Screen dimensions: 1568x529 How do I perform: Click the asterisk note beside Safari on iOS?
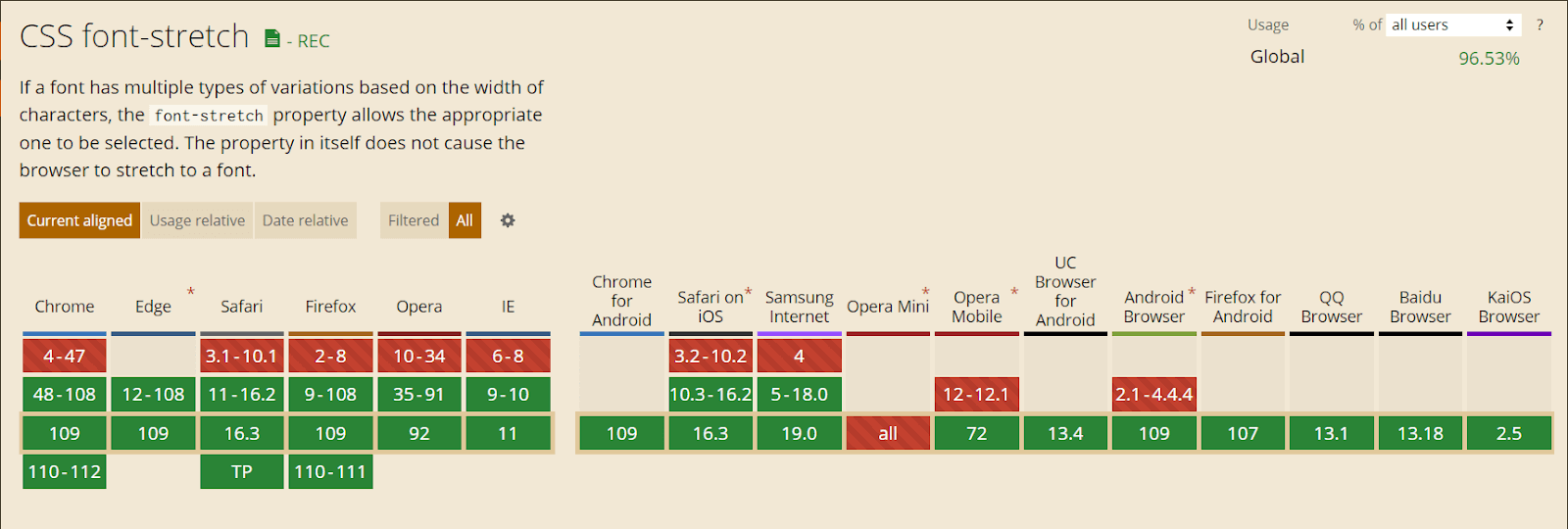(749, 292)
